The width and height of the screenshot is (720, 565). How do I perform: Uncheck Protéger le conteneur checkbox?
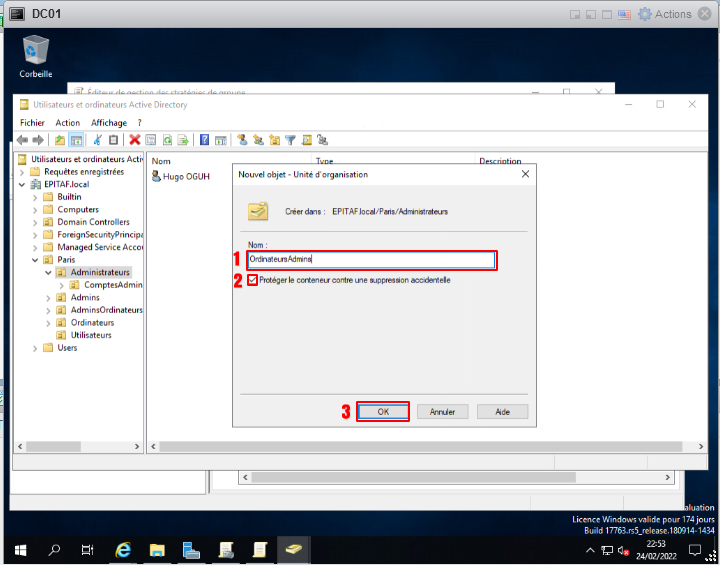pyautogui.click(x=252, y=280)
